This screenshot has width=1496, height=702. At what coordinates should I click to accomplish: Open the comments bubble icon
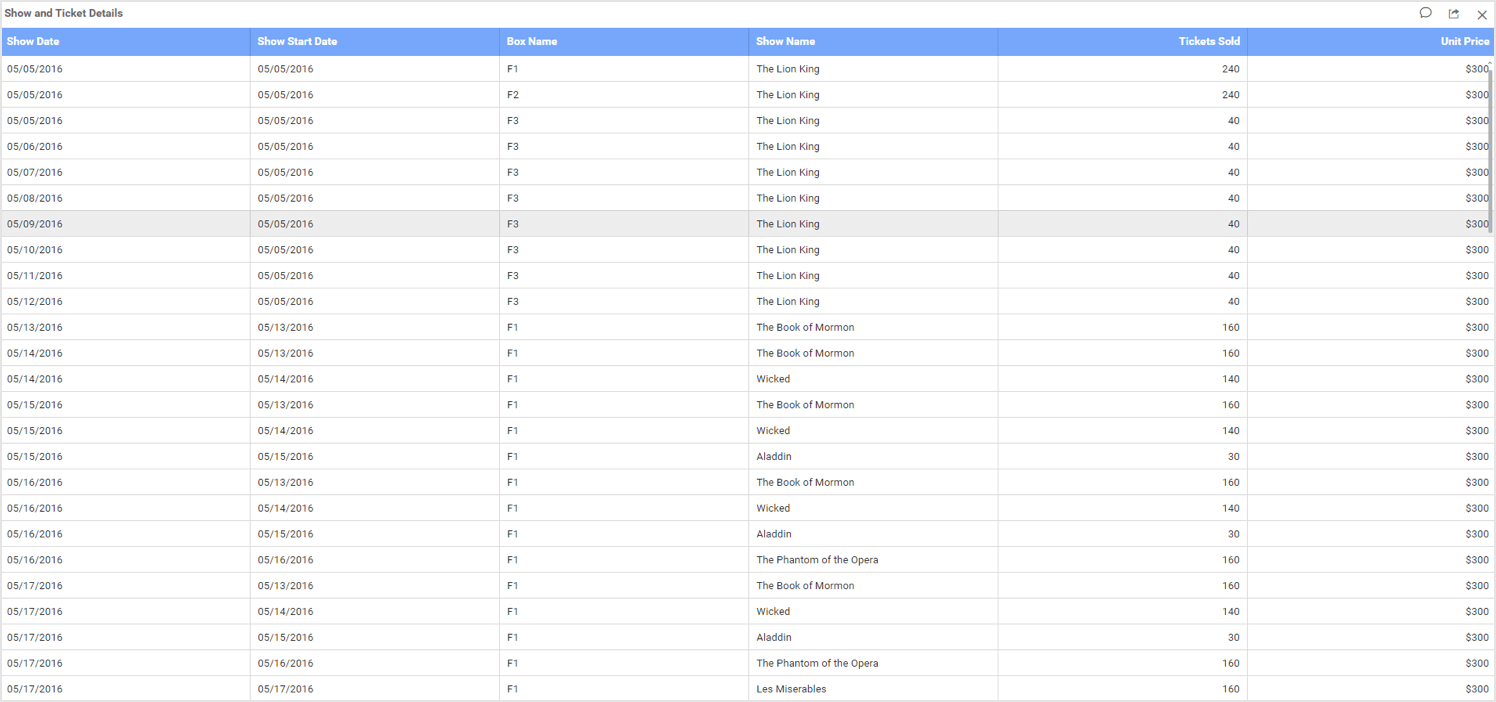point(1425,13)
